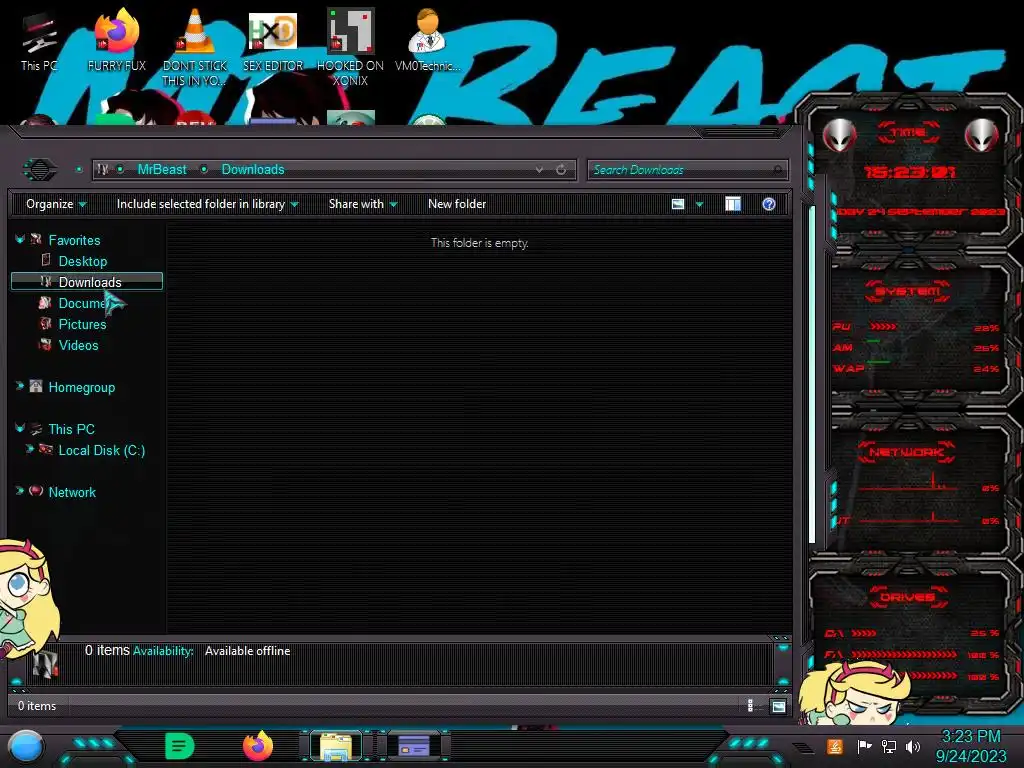This screenshot has height=768, width=1024.
Task: Open This PC desktop icon
Action: pos(39,42)
